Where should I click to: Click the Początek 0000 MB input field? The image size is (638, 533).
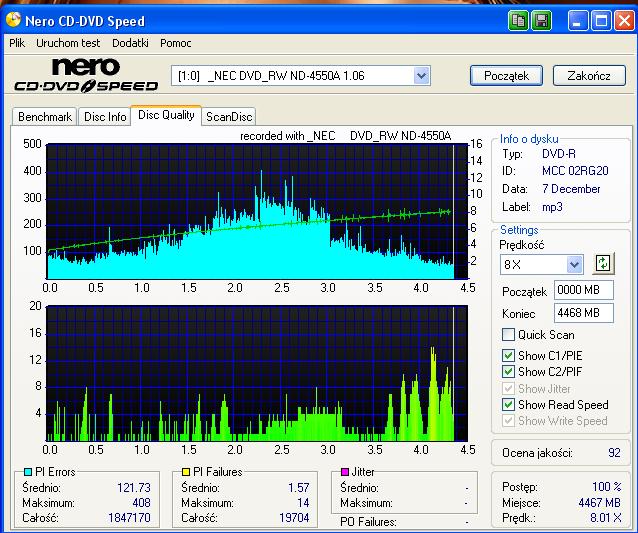[583, 290]
